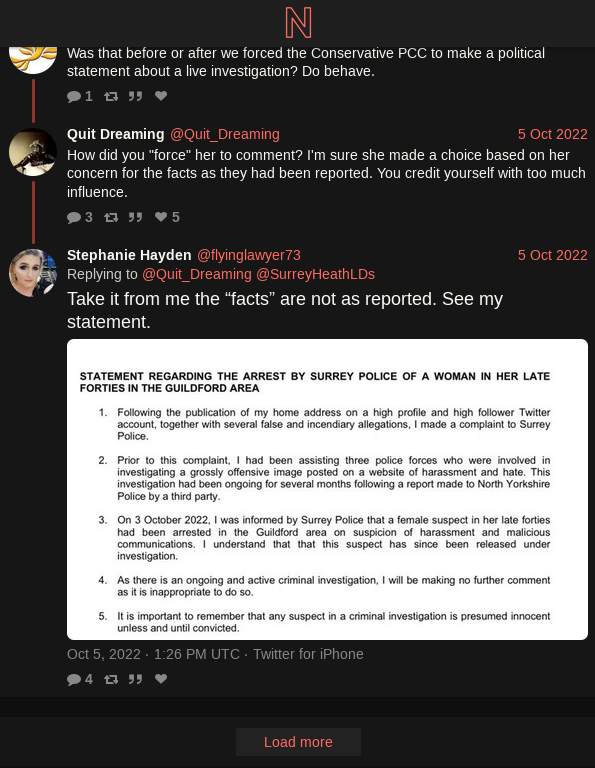
Task: Click the Nitter N logo
Action: tap(298, 23)
